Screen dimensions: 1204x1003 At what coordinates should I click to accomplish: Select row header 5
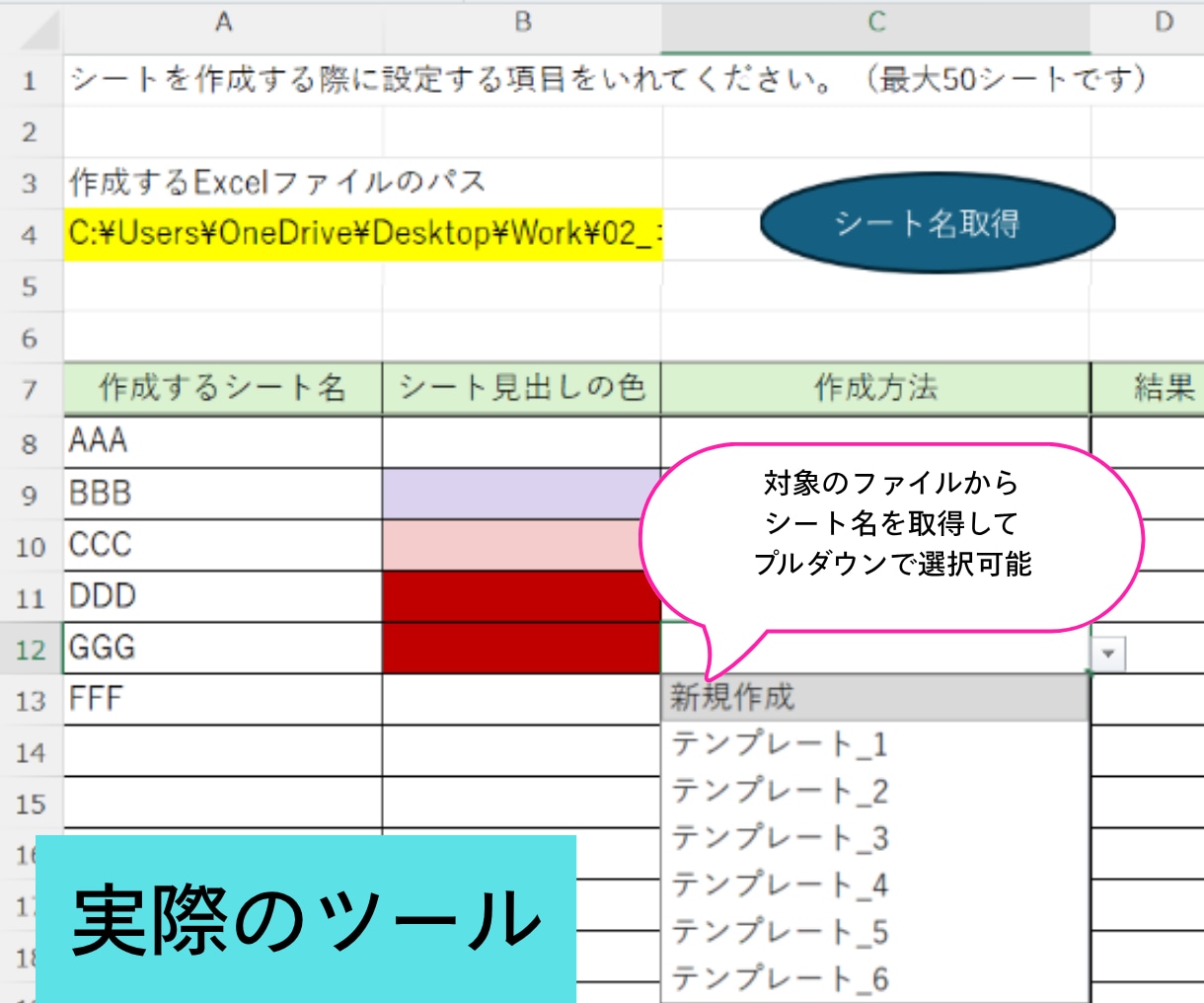click(x=31, y=286)
